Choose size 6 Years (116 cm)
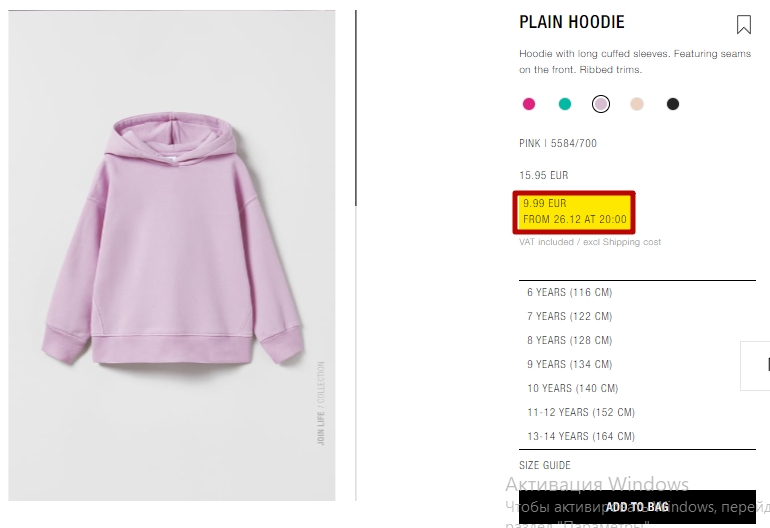 (x=637, y=292)
